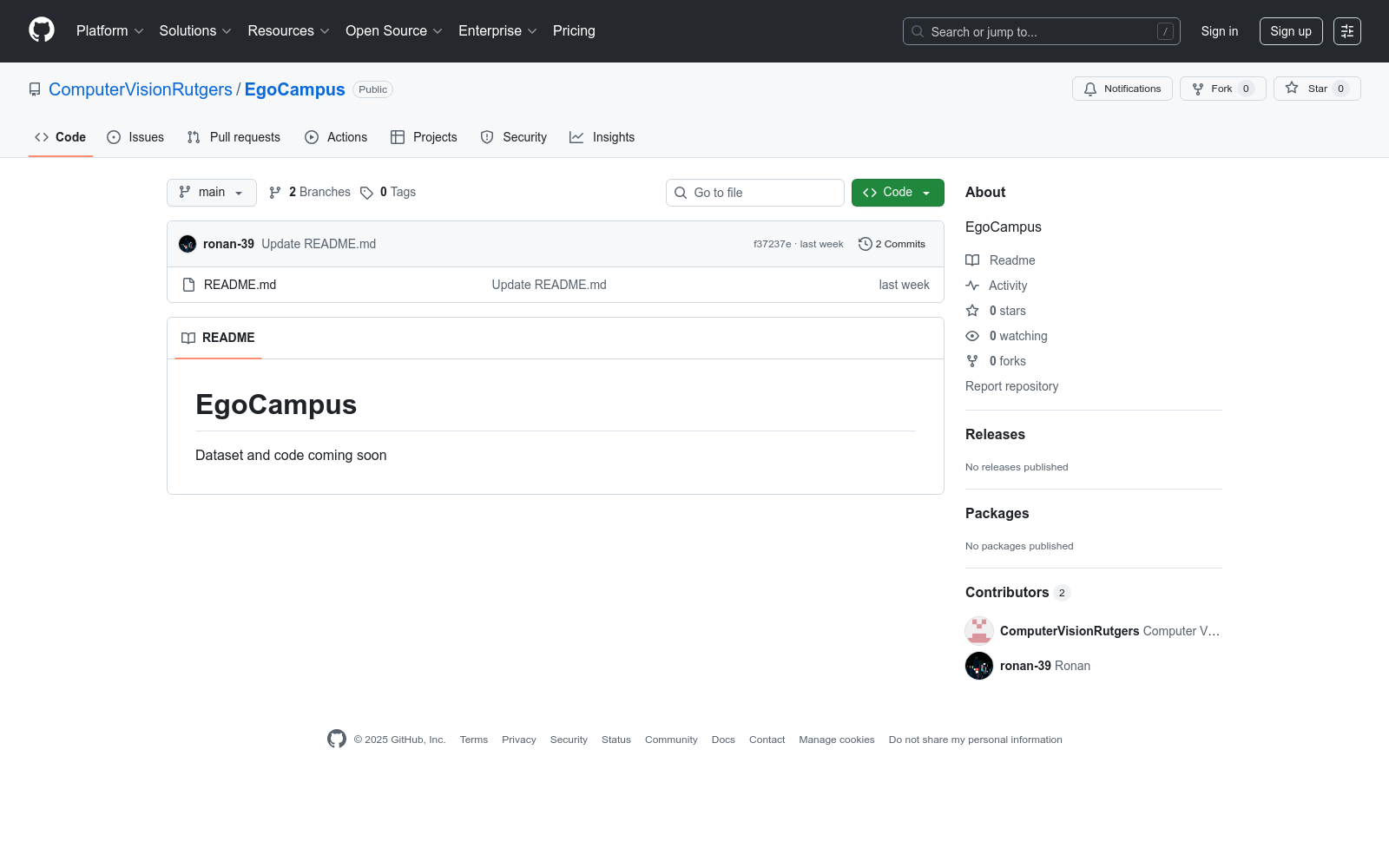Open the latest commit message Update README.md

click(x=319, y=244)
